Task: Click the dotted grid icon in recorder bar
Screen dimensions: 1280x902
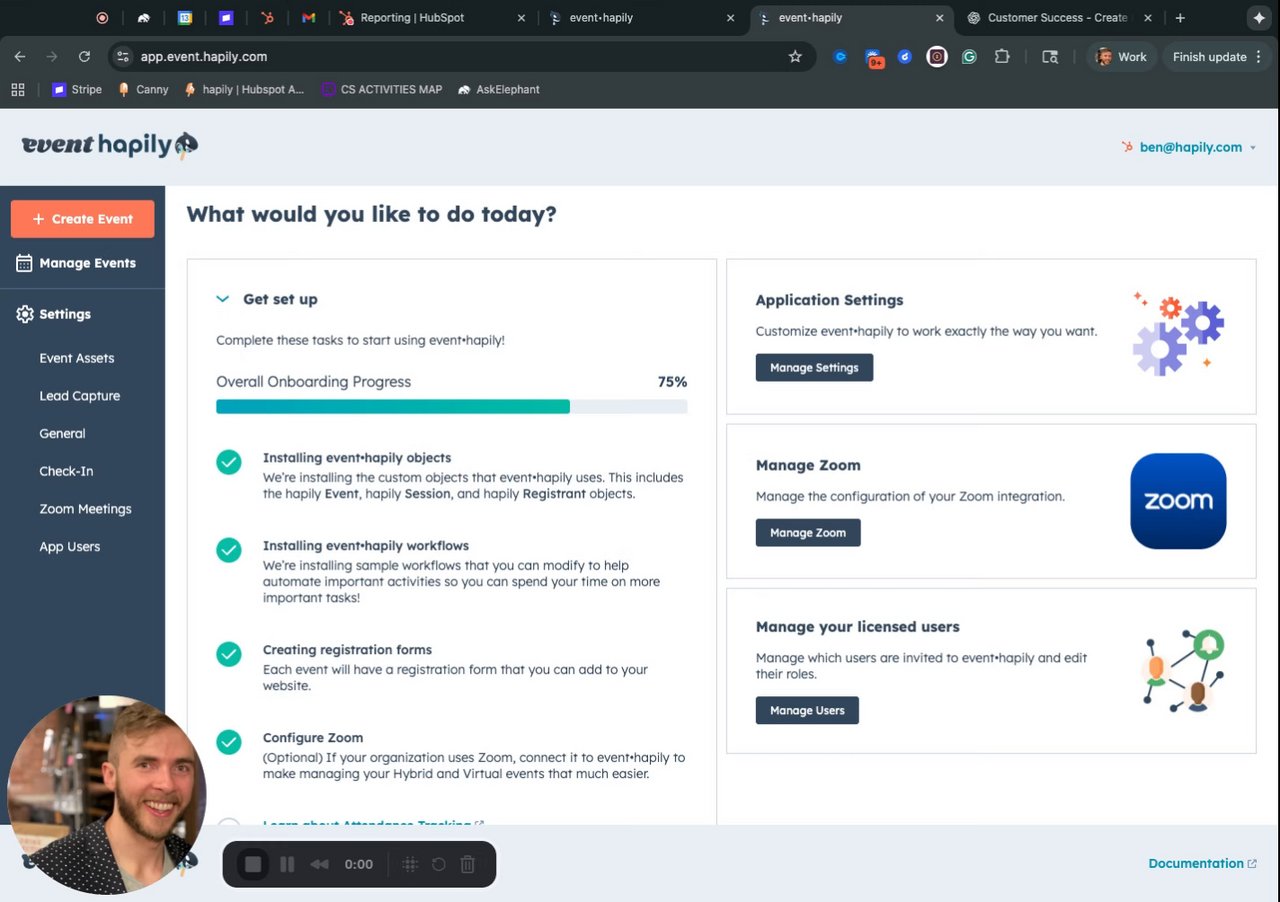Action: tap(409, 864)
